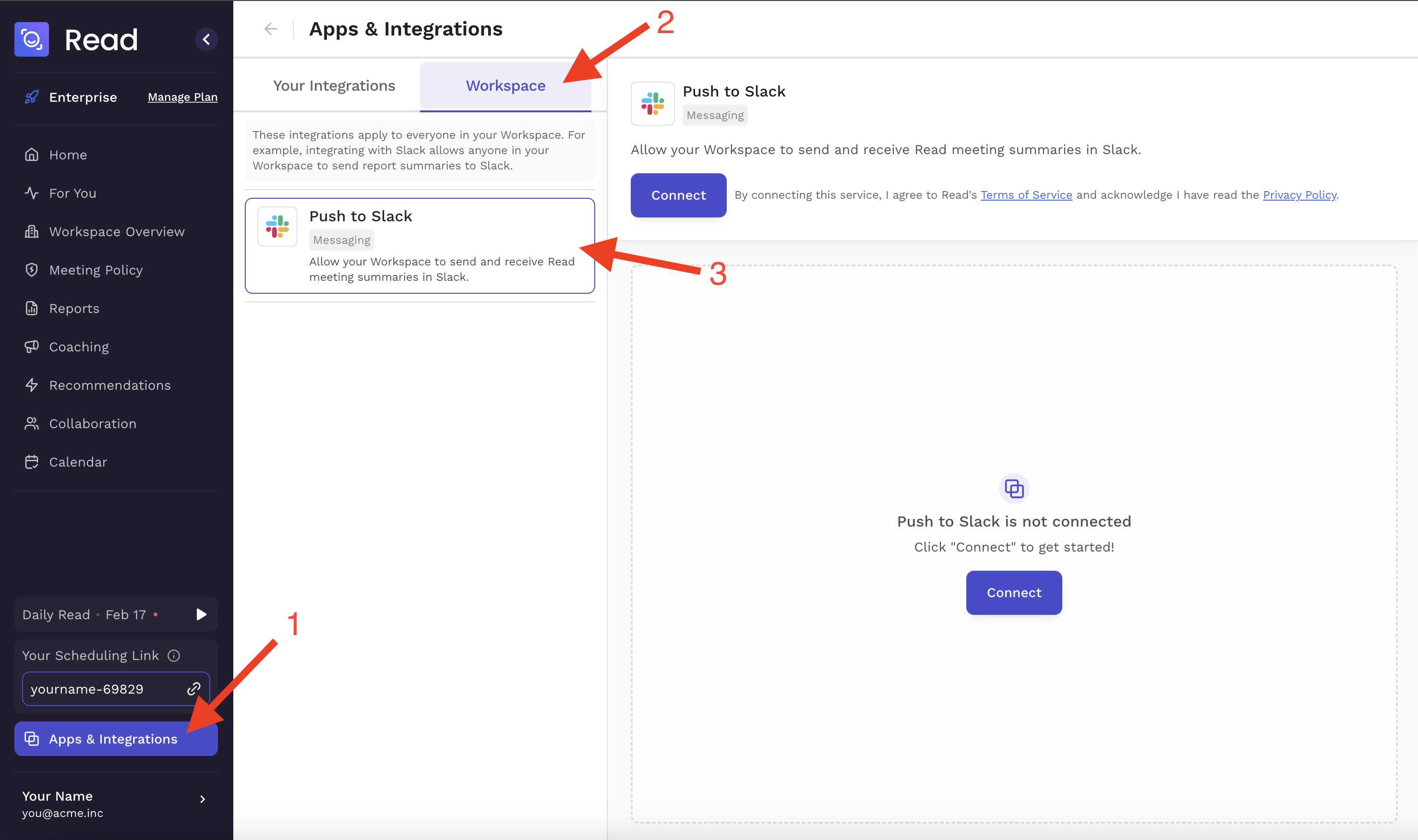The height and width of the screenshot is (840, 1418).
Task: Switch to the Workspace tab
Action: coord(505,85)
